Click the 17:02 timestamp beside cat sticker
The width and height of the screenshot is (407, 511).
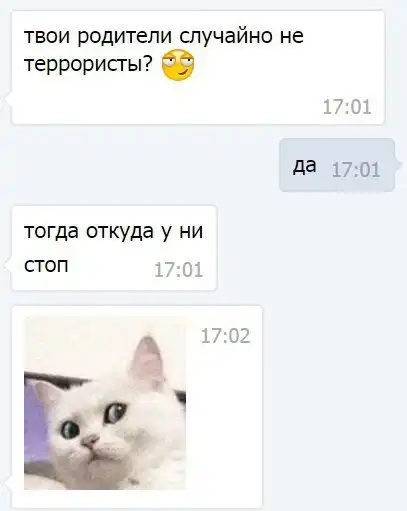tap(225, 336)
